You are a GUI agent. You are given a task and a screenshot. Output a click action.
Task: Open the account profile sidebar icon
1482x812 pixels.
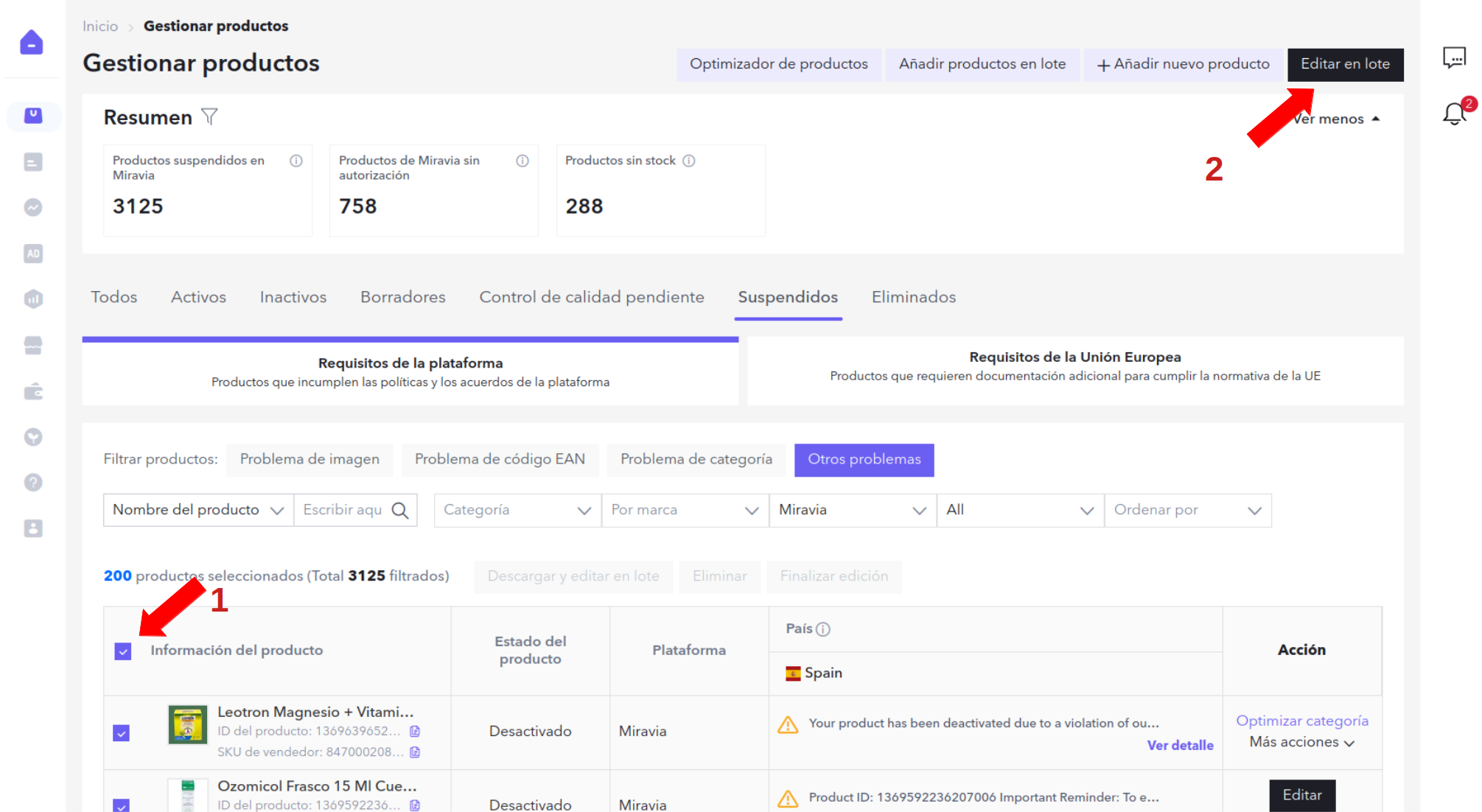pyautogui.click(x=33, y=528)
